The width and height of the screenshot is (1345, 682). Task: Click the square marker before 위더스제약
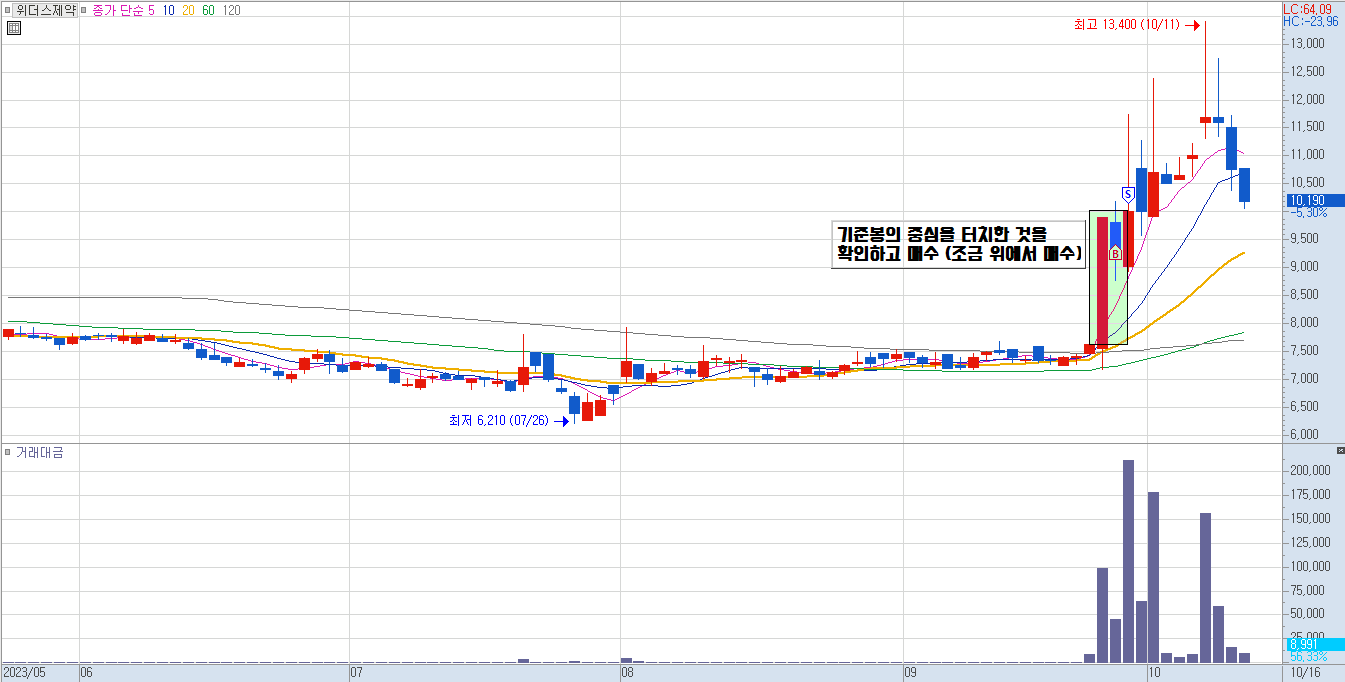pos(9,10)
